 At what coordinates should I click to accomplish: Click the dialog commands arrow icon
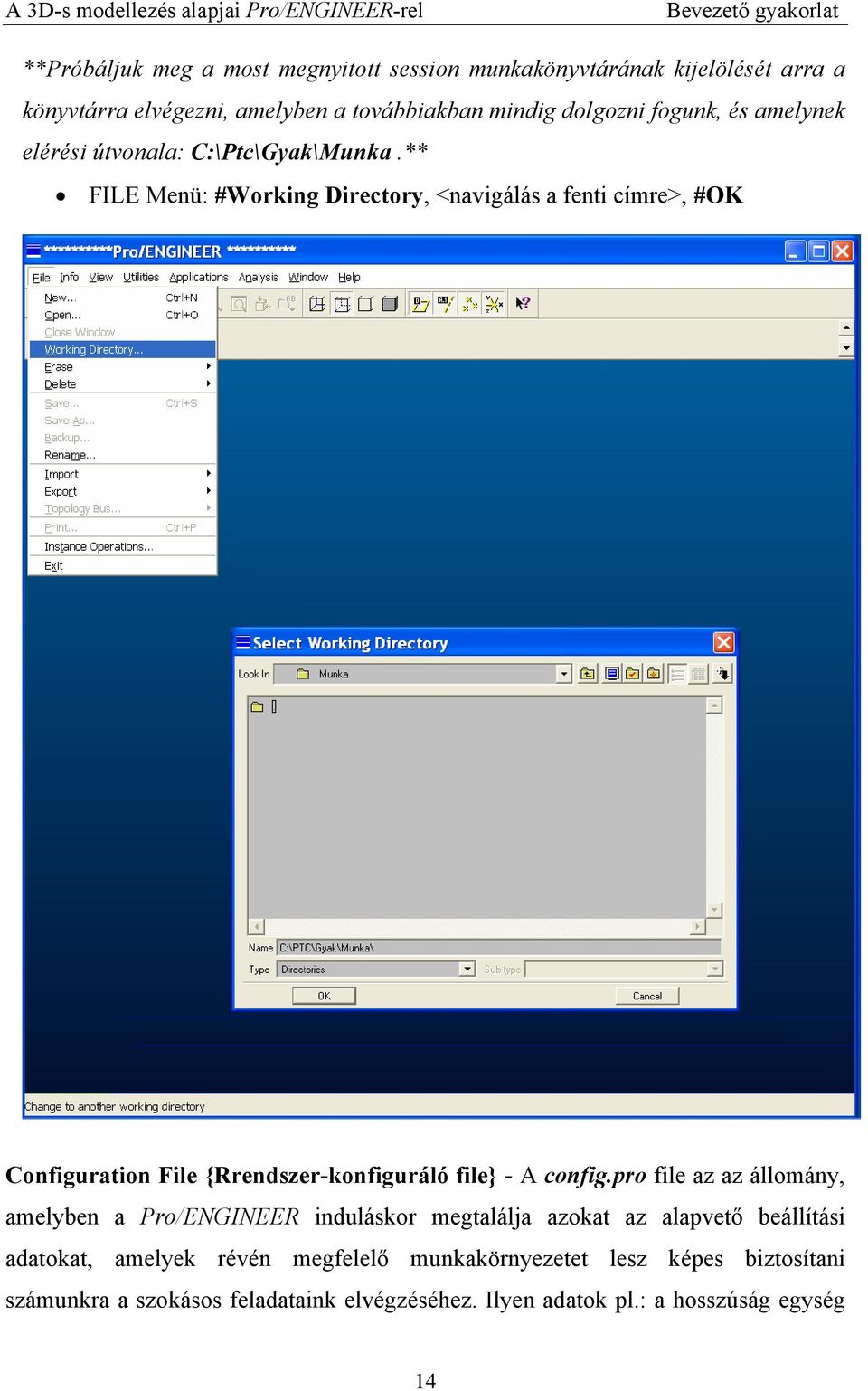pyautogui.click(x=723, y=674)
